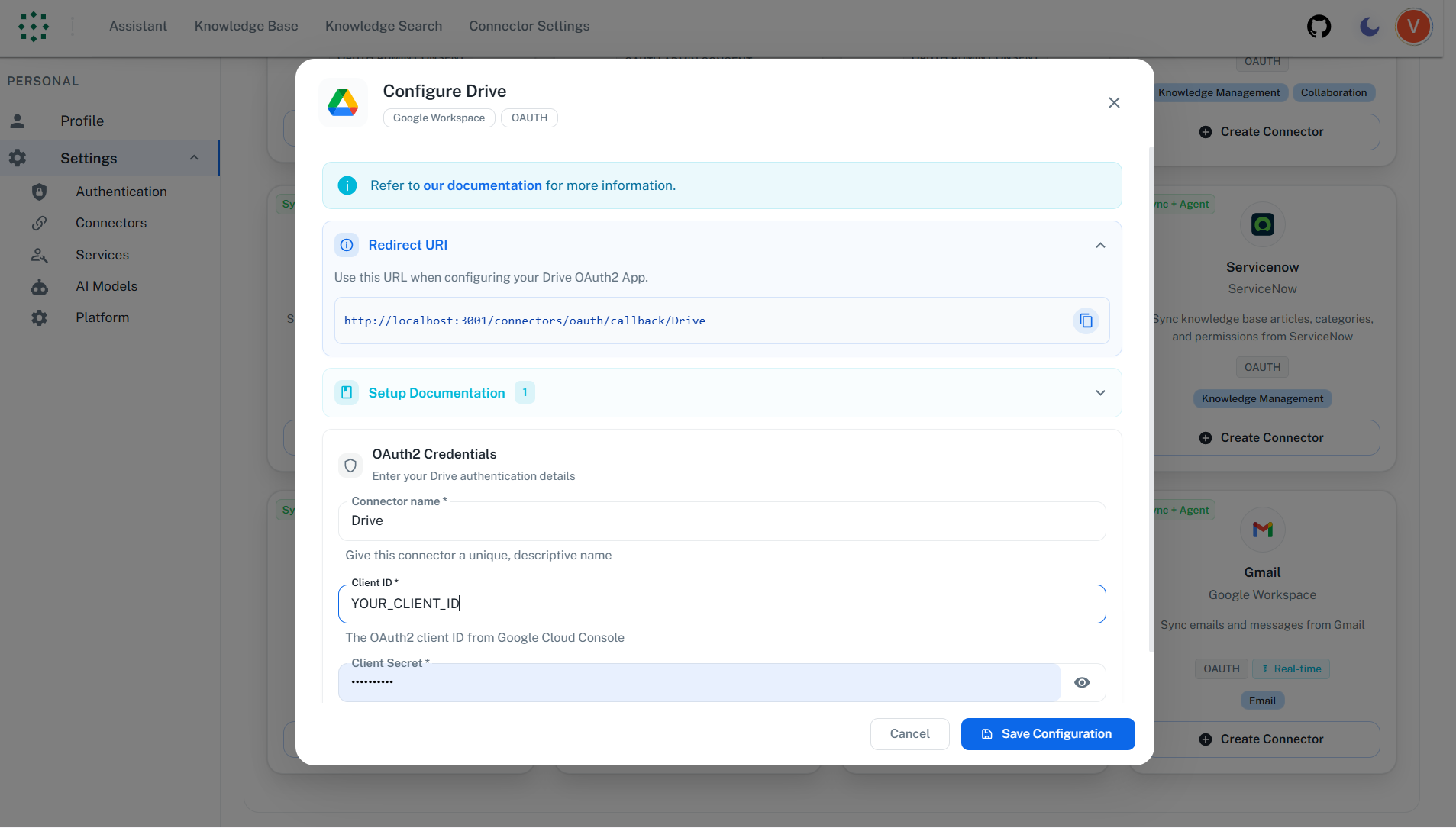Select the Servicenow connector icon

[1261, 224]
